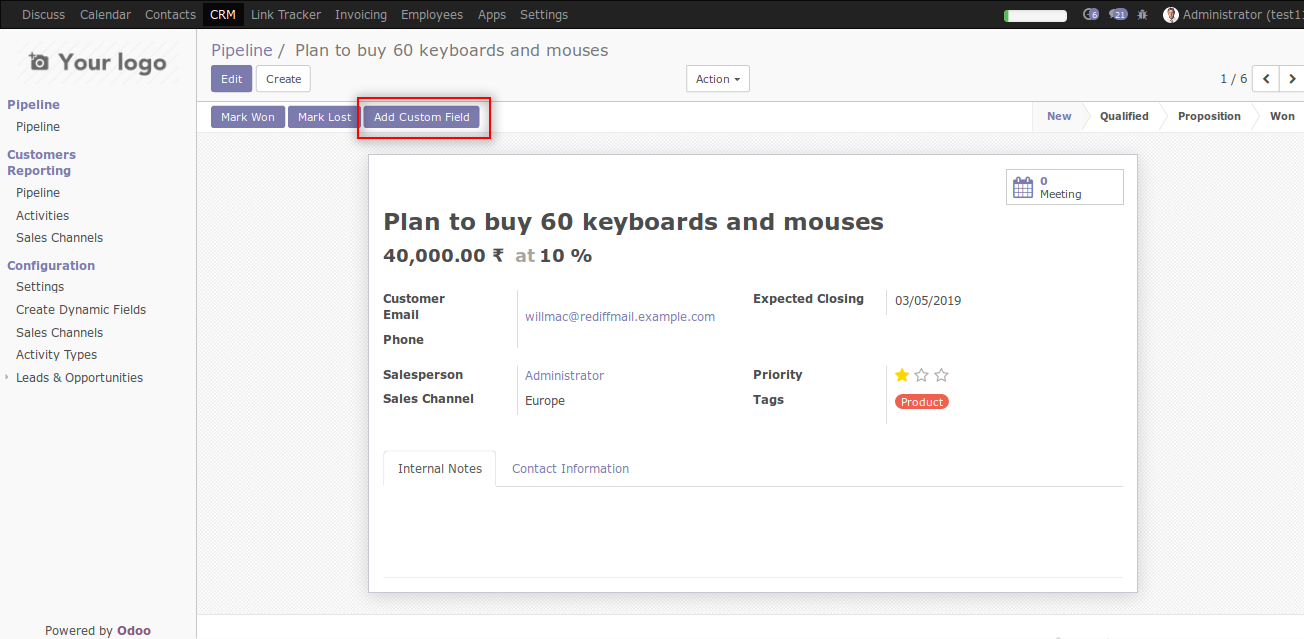This screenshot has height=639, width=1304.
Task: Click the Europe sales channel value
Action: [545, 401]
